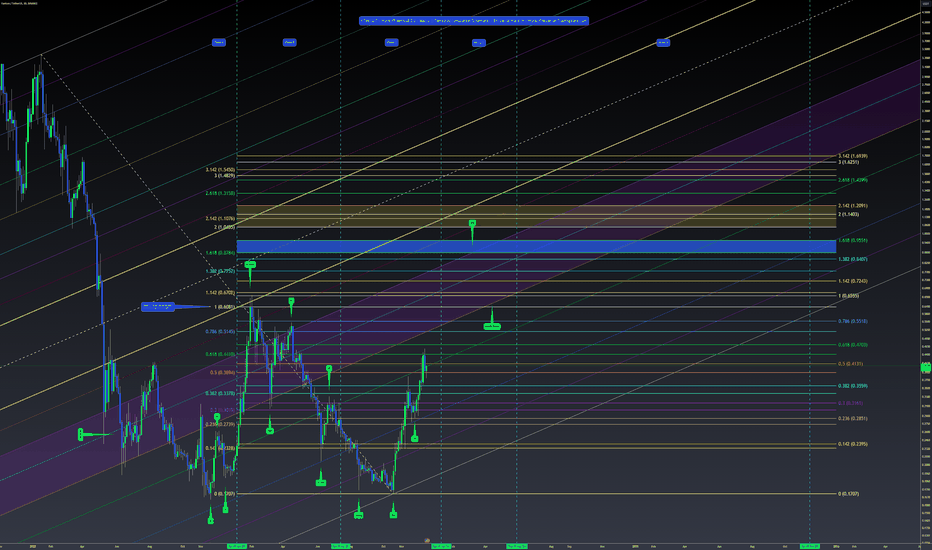
Task: Click the 0.786 (0.5145) Fibonacci label
Action: pos(221,332)
